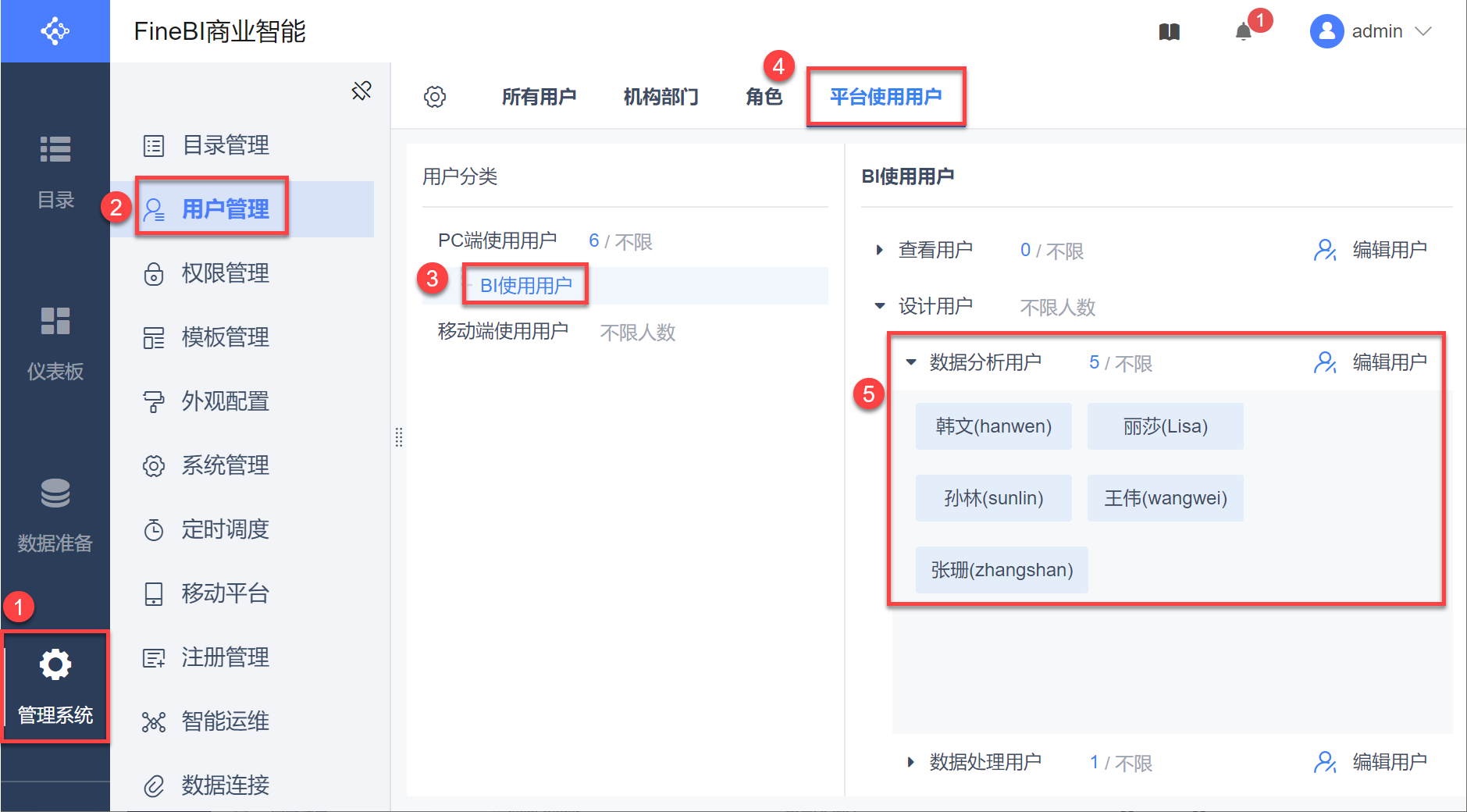
Task: Click the 目录管理 list icon
Action: click(154, 145)
